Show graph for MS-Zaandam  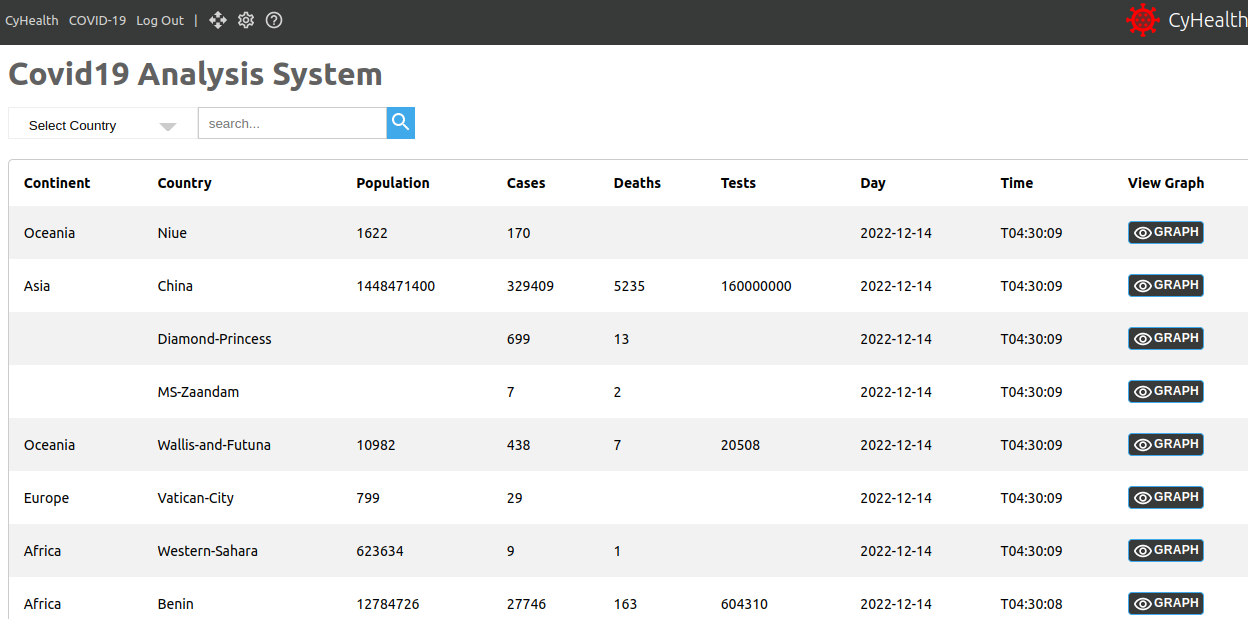1165,392
